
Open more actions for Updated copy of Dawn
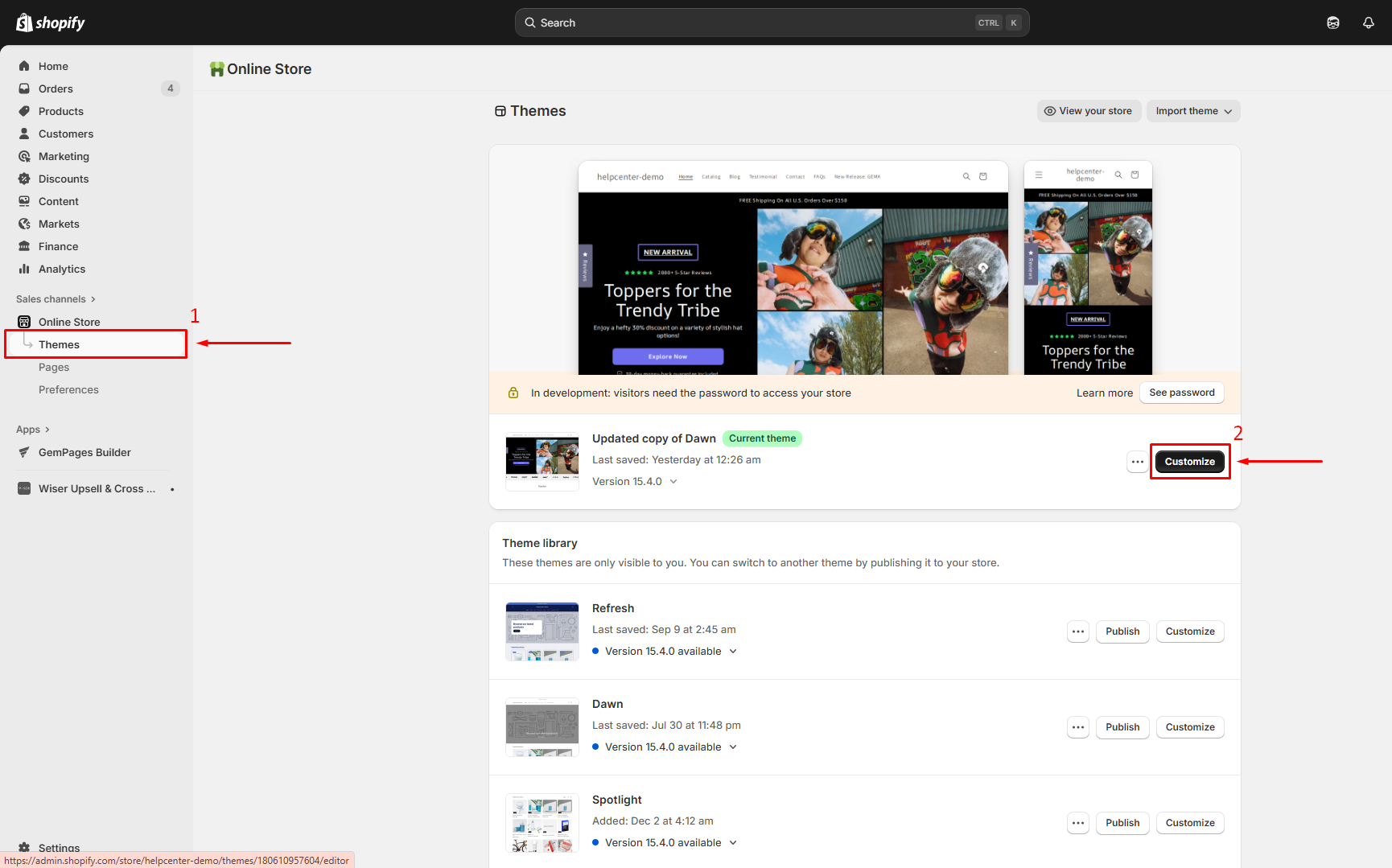click(1137, 462)
